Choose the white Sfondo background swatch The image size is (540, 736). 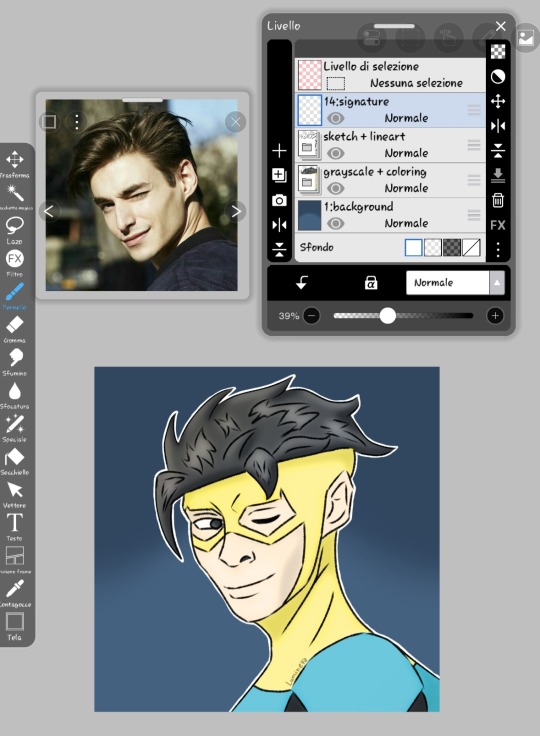coord(413,247)
